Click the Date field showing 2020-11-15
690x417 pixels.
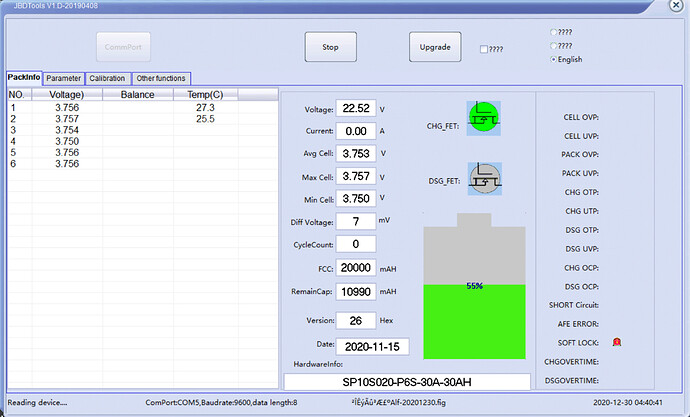coord(372,347)
